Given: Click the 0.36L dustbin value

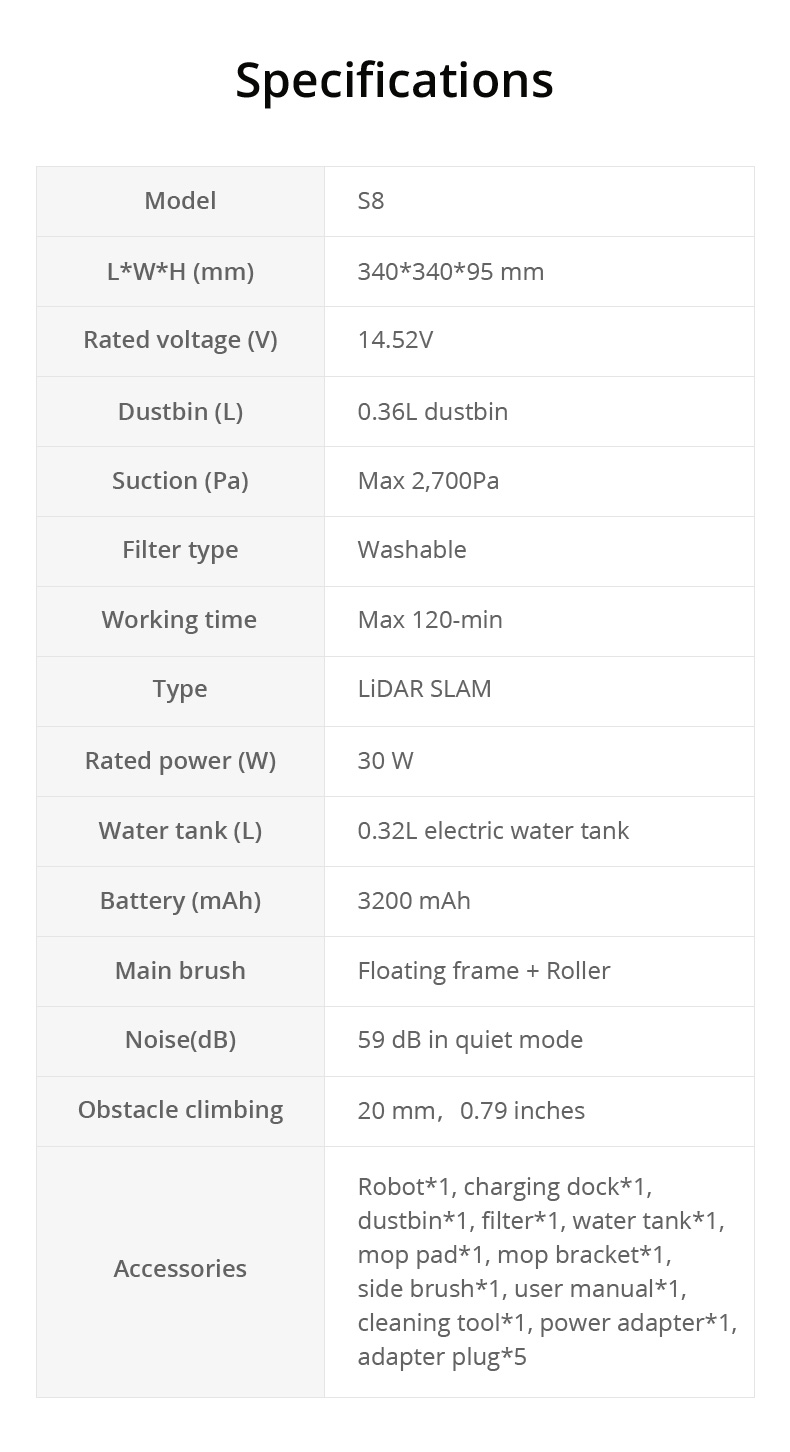Looking at the screenshot, I should pos(433,411).
